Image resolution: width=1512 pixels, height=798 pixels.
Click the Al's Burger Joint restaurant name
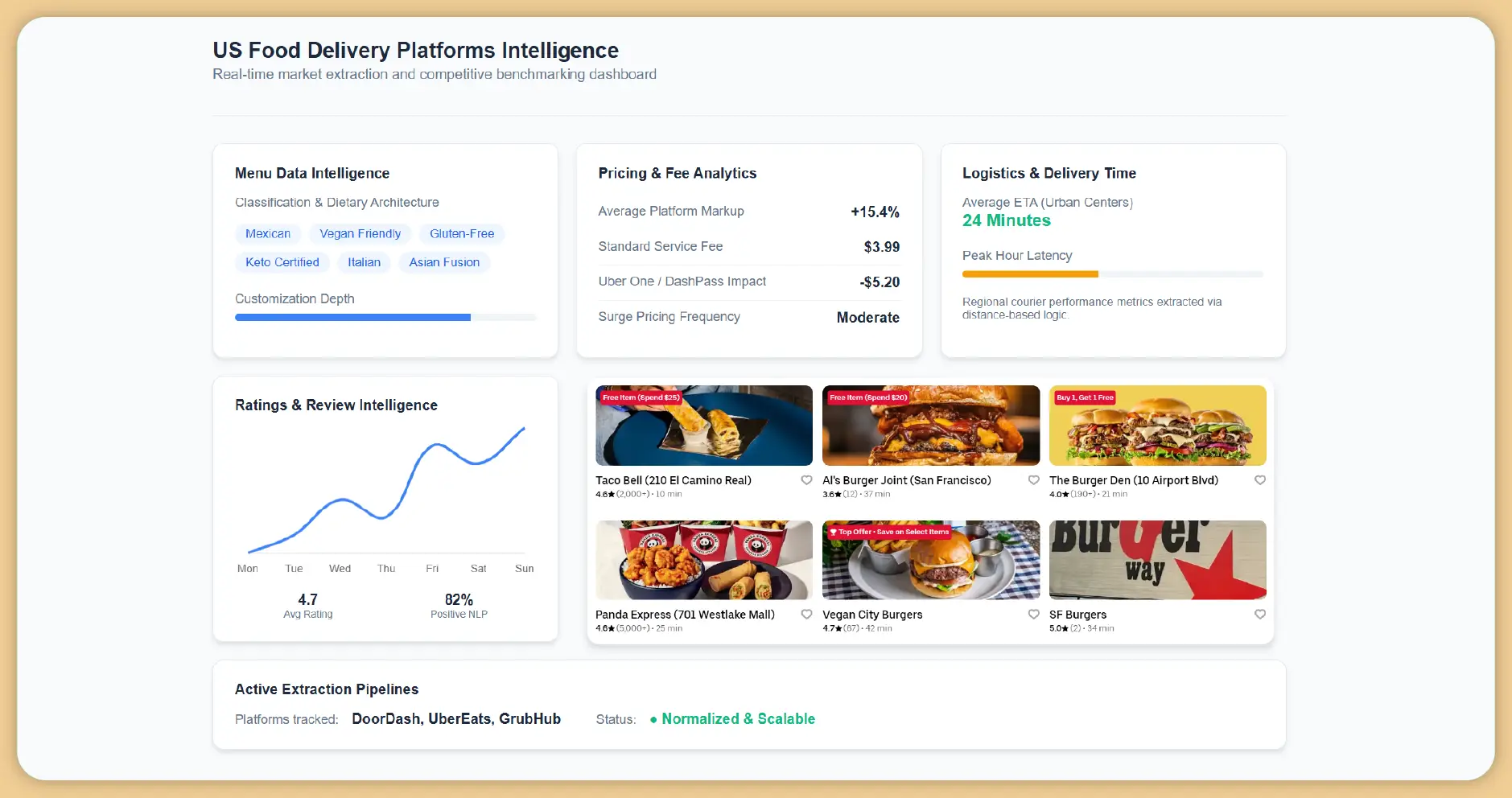(906, 480)
